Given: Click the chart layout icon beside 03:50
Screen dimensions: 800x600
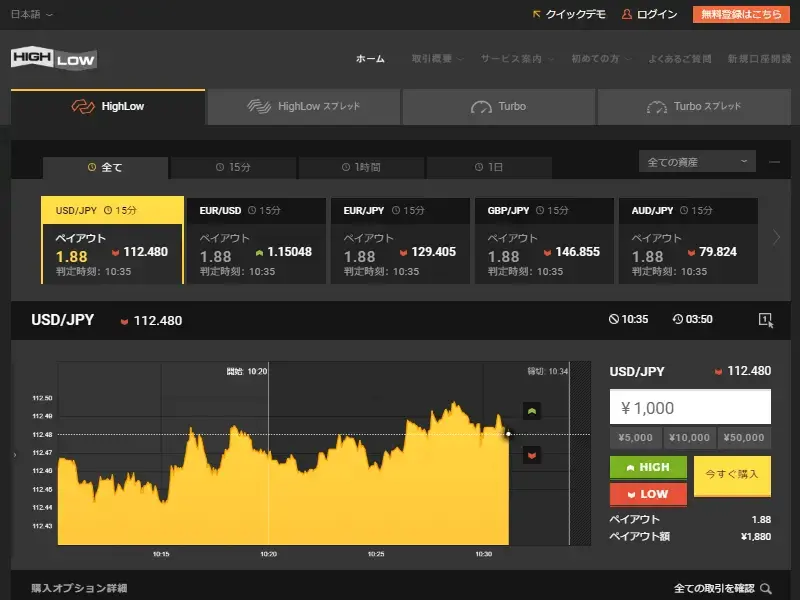Looking at the screenshot, I should [765, 320].
